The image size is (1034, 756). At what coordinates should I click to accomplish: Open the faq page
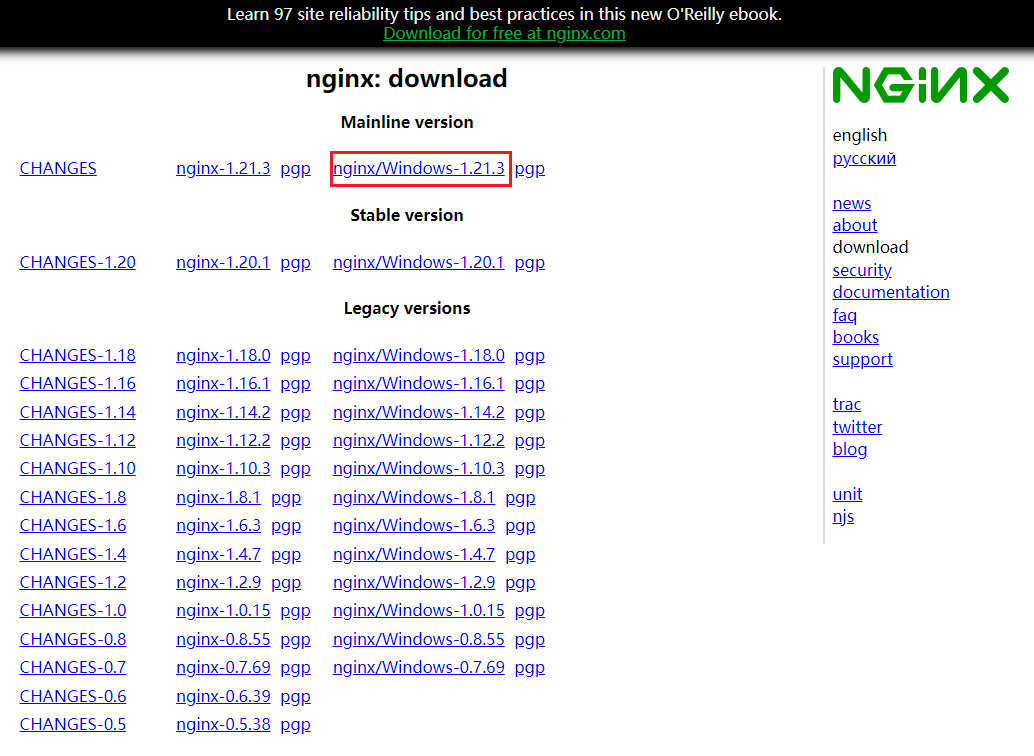844,315
